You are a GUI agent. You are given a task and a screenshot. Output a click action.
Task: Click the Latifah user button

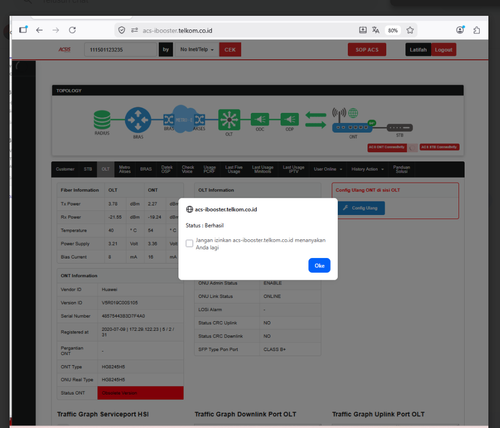tap(418, 50)
